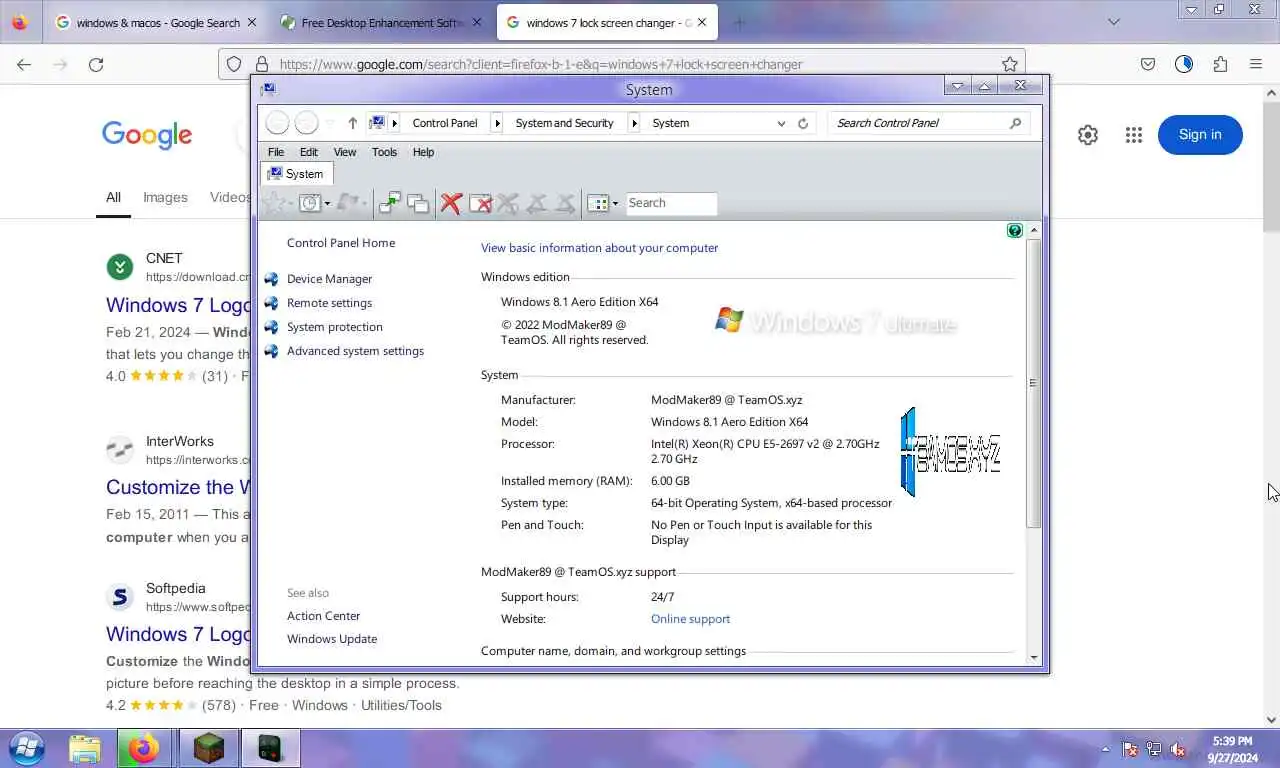
Task: Show hidden system tray icons
Action: (x=1105, y=749)
